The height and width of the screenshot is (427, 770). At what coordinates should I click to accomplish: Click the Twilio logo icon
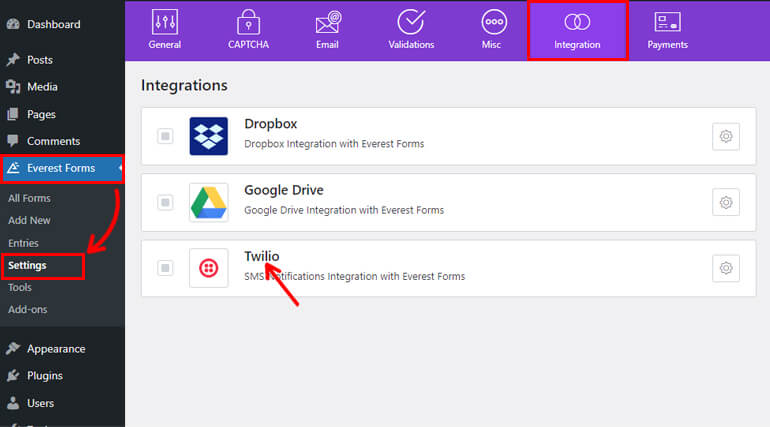click(x=209, y=268)
